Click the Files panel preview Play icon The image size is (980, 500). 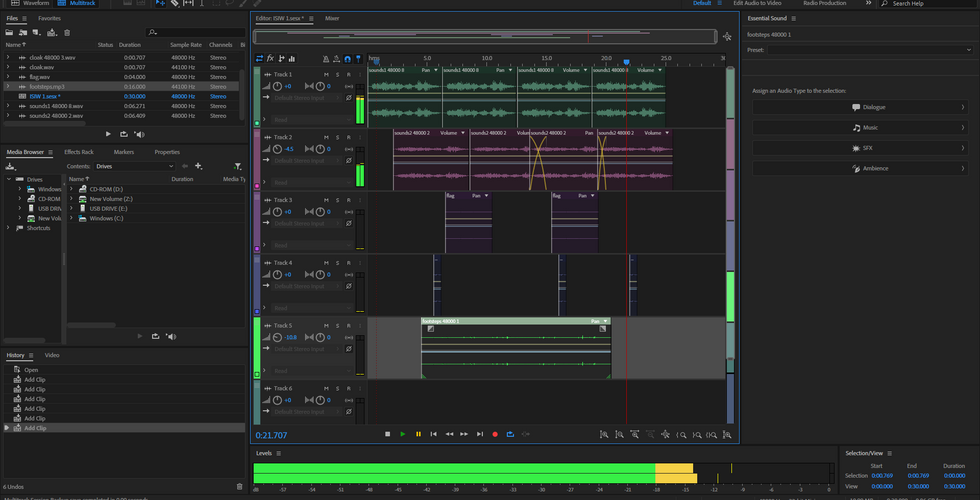(108, 134)
